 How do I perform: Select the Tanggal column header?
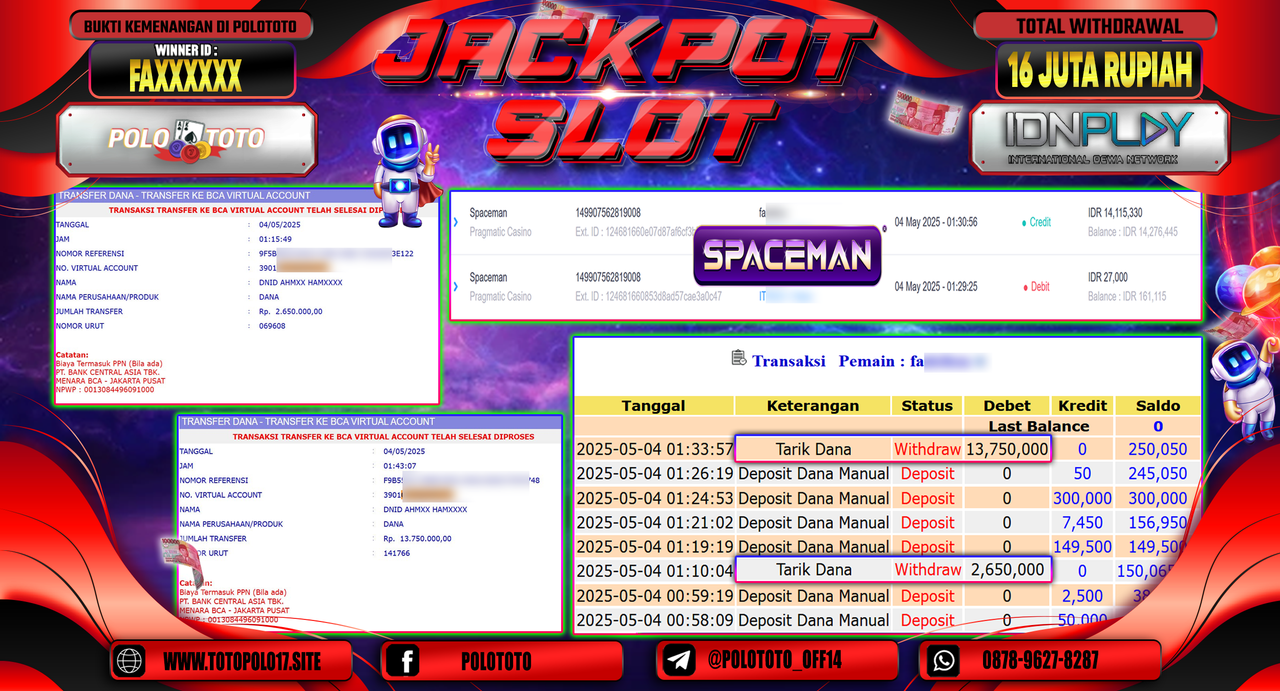[653, 405]
